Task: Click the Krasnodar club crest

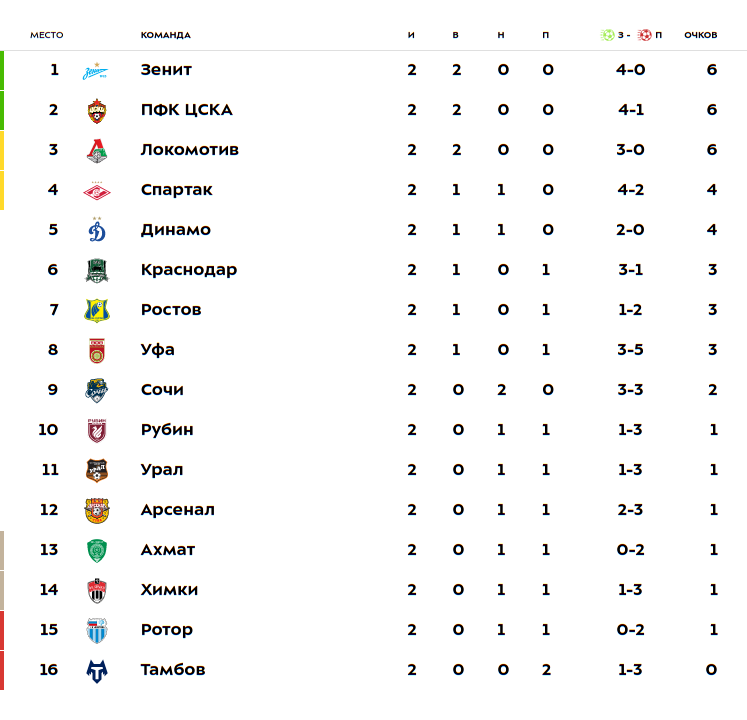Action: coord(97,270)
